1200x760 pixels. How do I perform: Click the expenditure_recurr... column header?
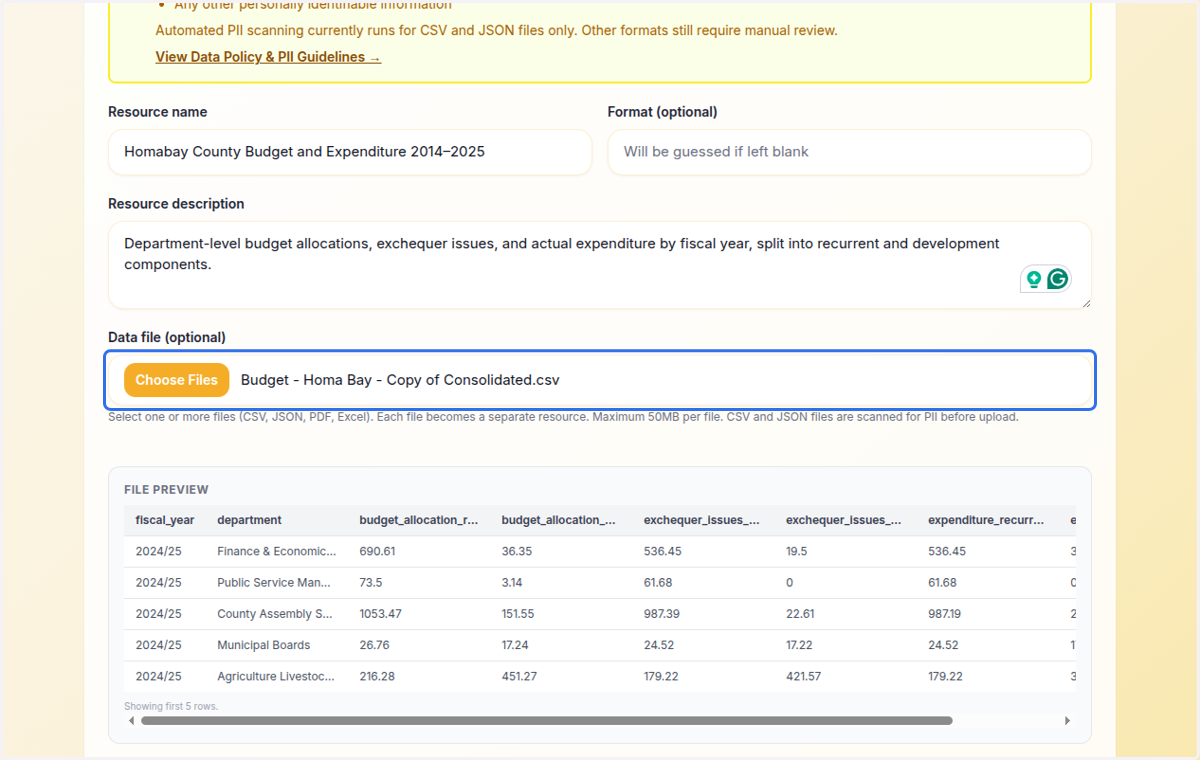point(986,520)
